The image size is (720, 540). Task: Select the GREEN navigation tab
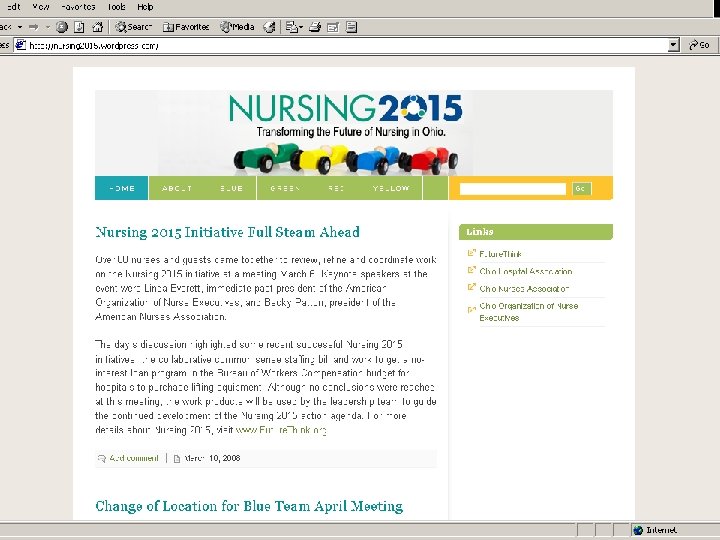(285, 188)
